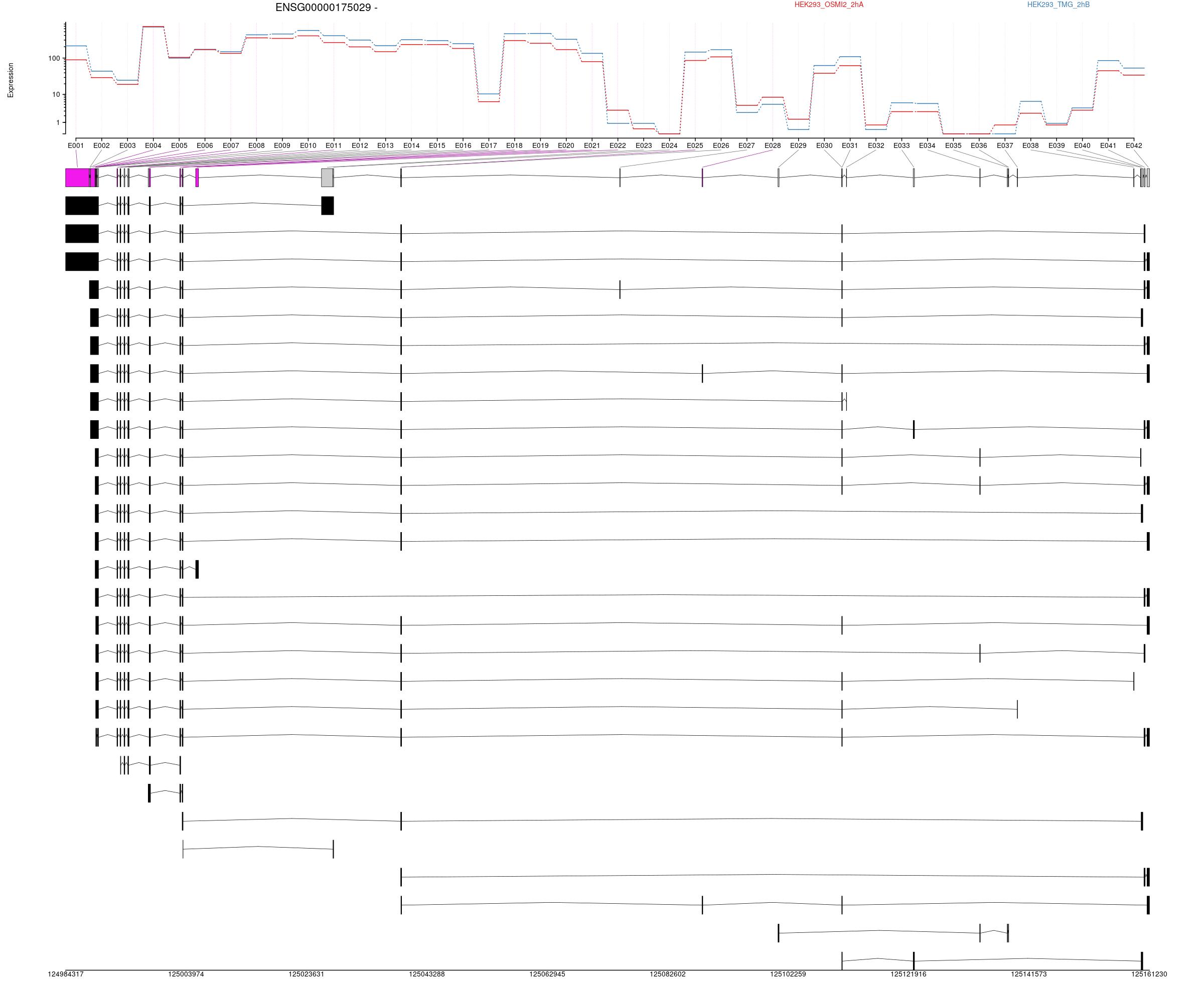Select exon label E033

pos(901,145)
